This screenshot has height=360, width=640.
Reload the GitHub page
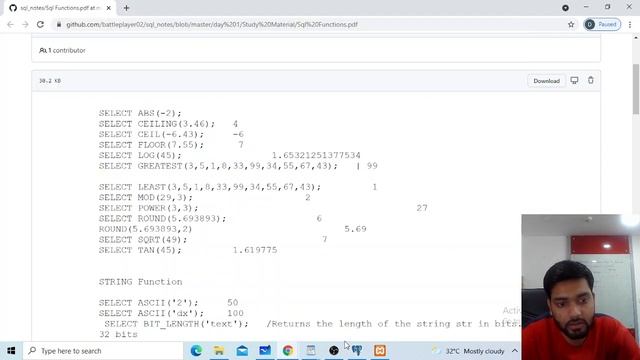[40, 24]
